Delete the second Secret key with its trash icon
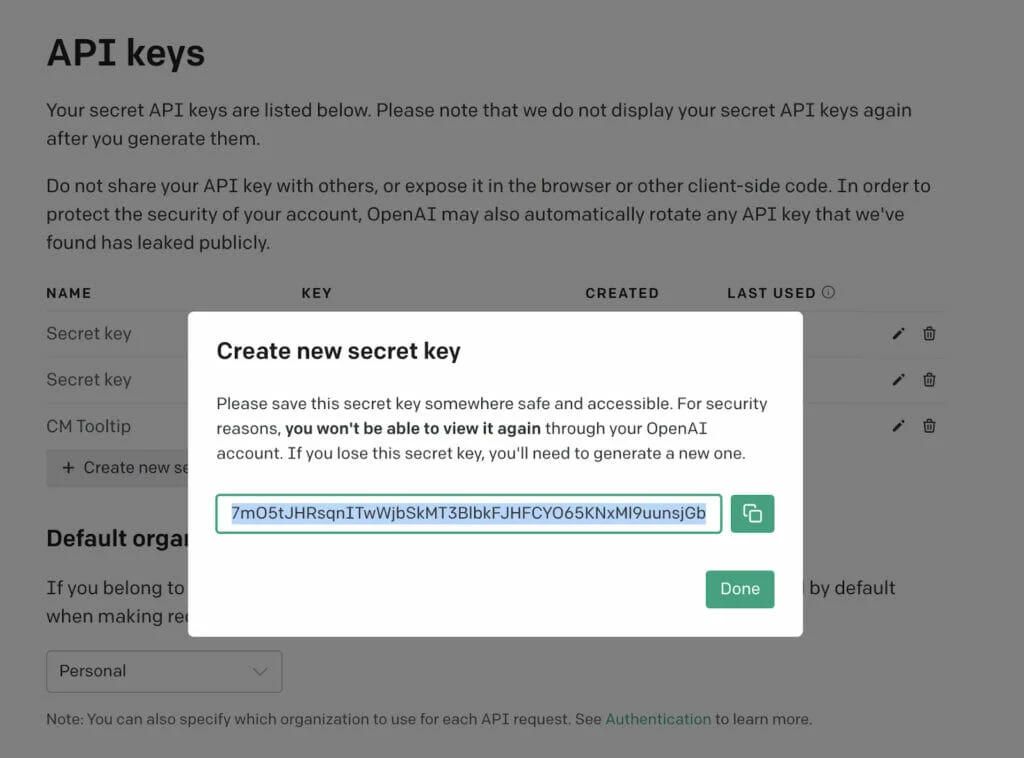Viewport: 1024px width, 758px height. (929, 379)
